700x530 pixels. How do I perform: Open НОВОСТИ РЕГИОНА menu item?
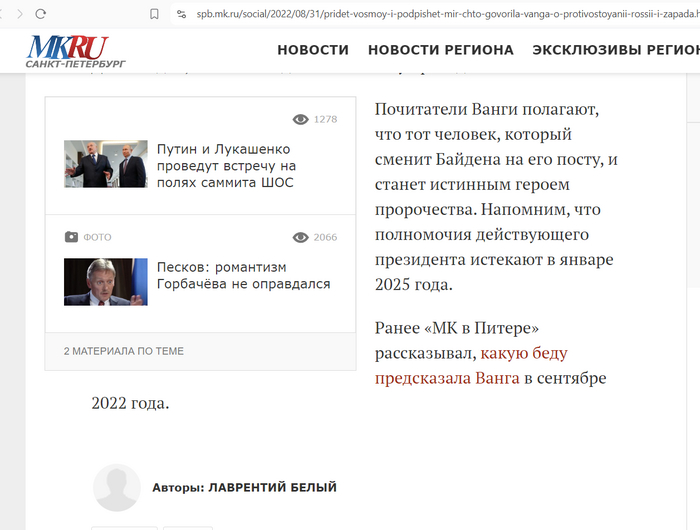tap(441, 50)
